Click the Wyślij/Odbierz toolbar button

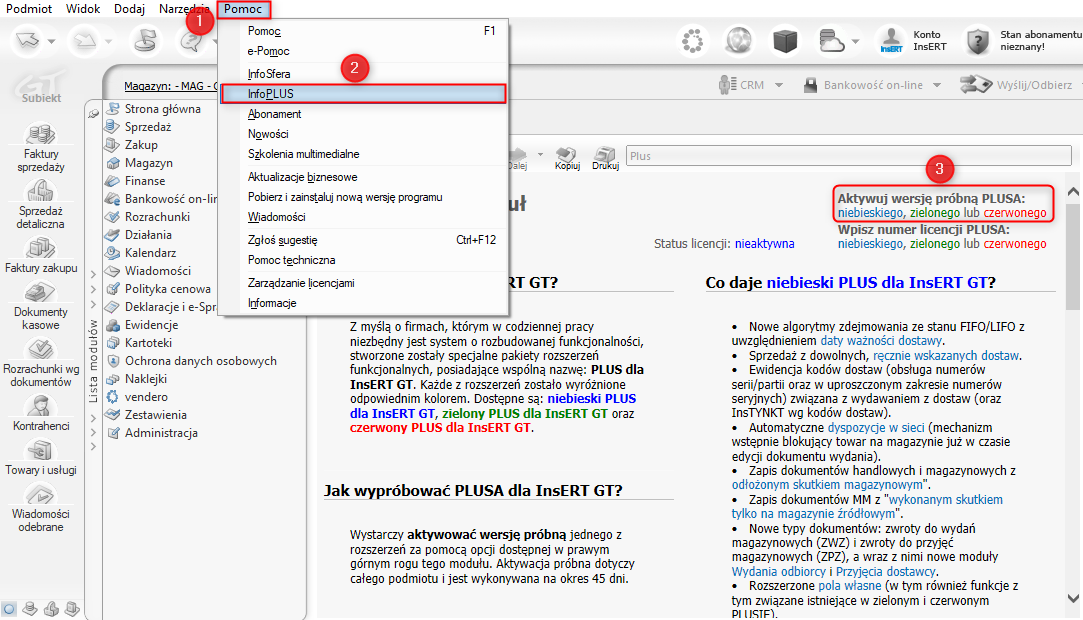click(1016, 85)
